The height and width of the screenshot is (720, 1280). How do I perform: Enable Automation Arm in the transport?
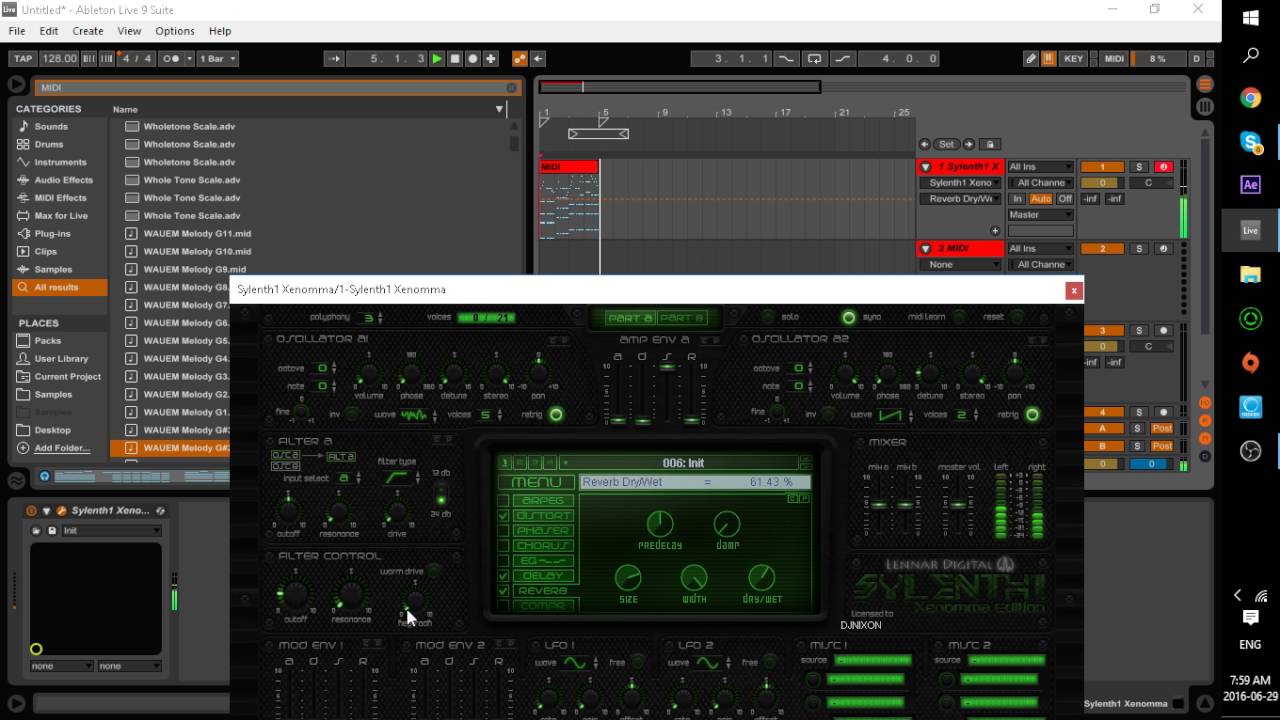(520, 59)
